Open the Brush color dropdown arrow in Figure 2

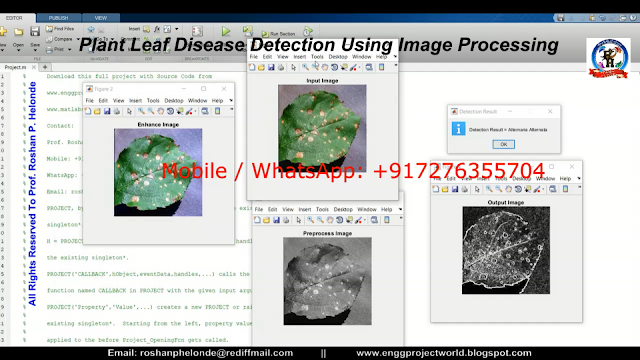(195, 111)
